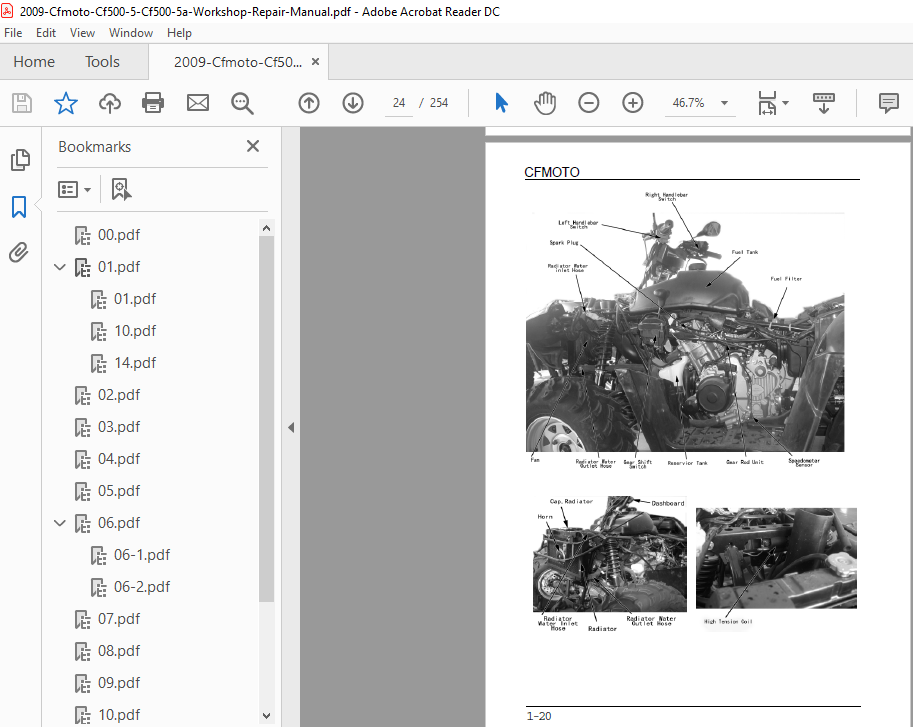This screenshot has width=913, height=727.
Task: Open the 07.pdf bookmark
Action: (119, 619)
